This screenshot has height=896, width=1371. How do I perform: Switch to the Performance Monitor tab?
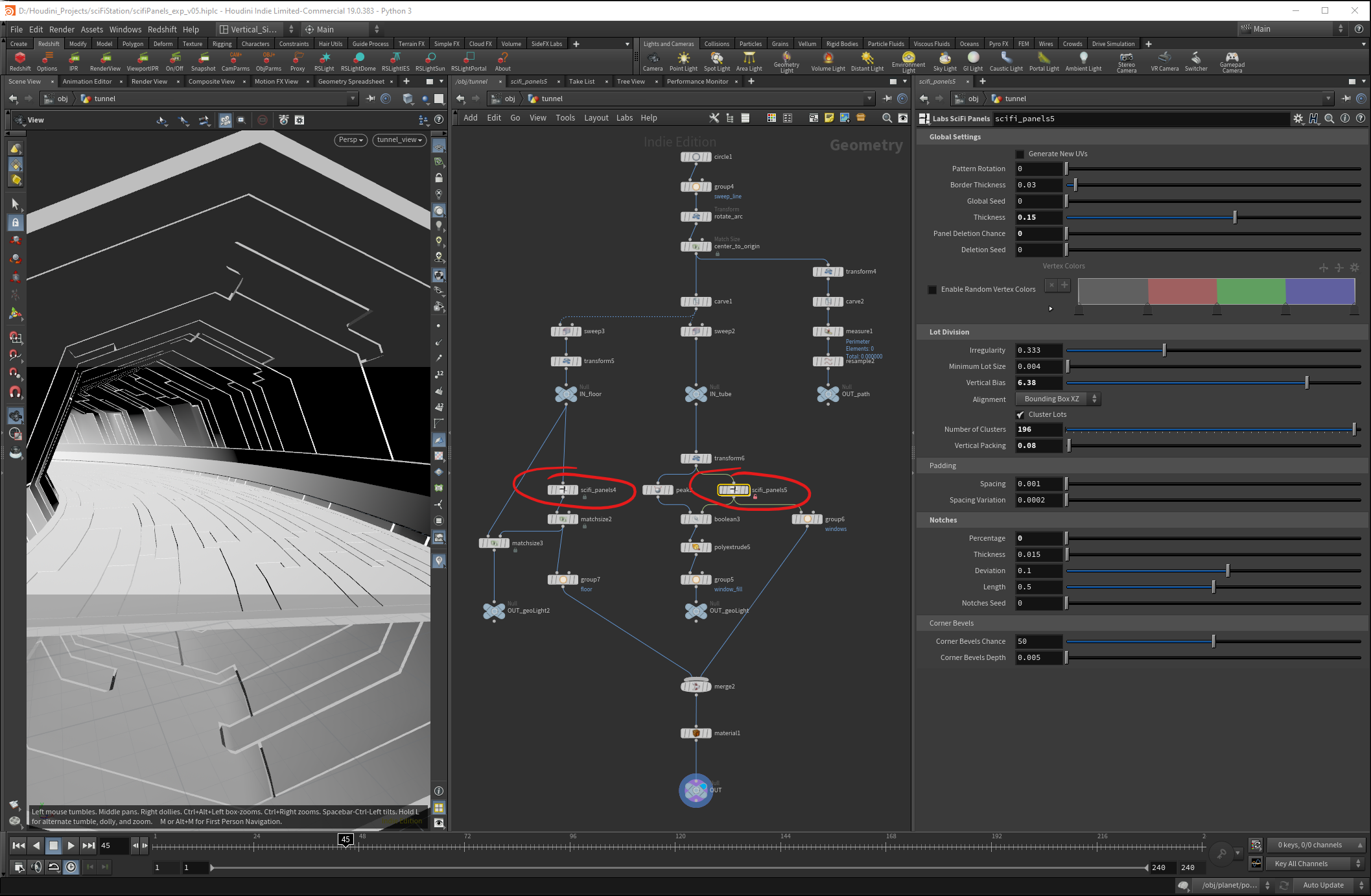click(697, 82)
